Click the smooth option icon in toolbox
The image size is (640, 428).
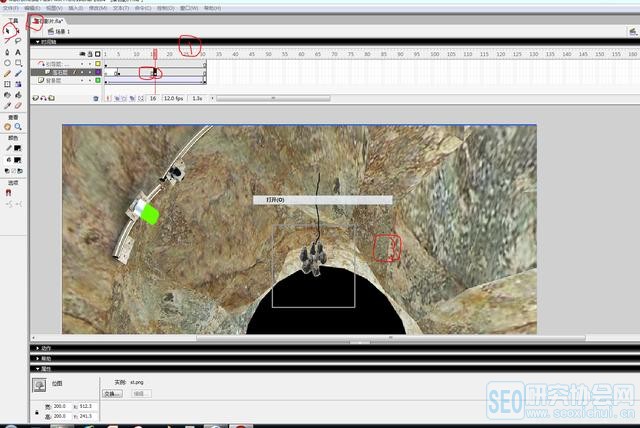pos(9,204)
